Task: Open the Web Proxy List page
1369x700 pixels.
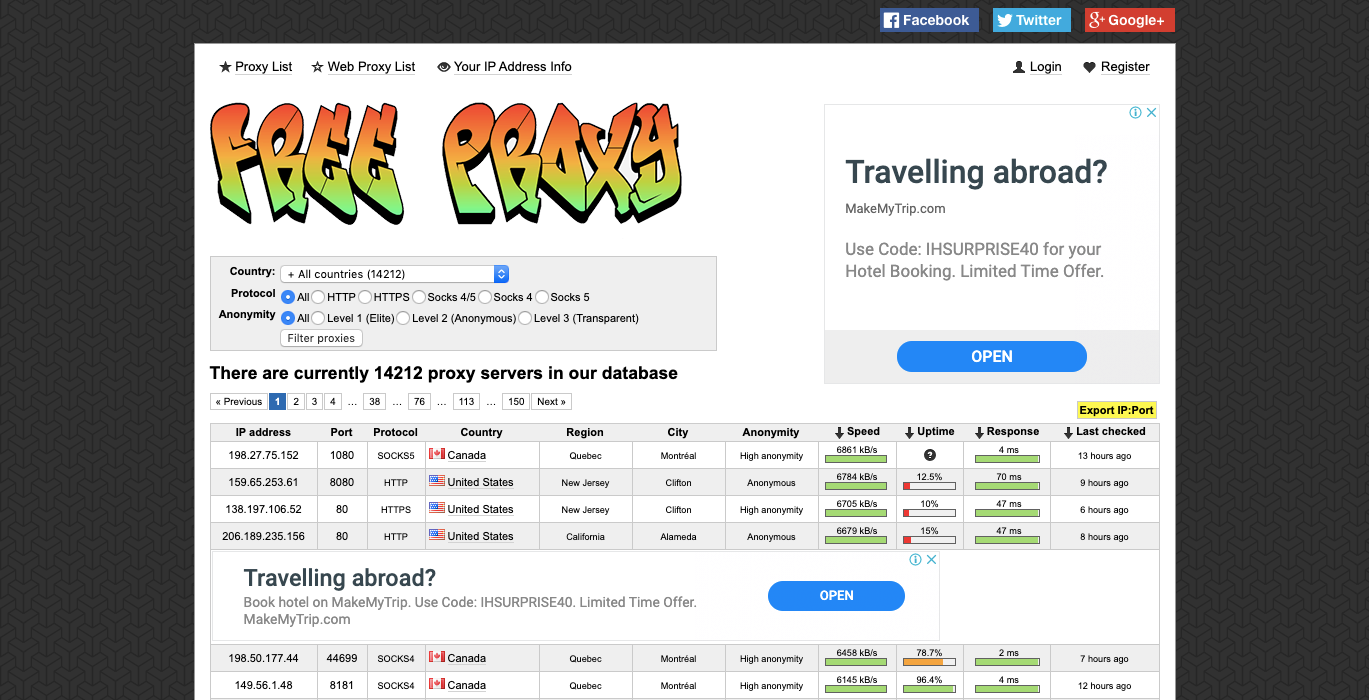Action: 371,66
